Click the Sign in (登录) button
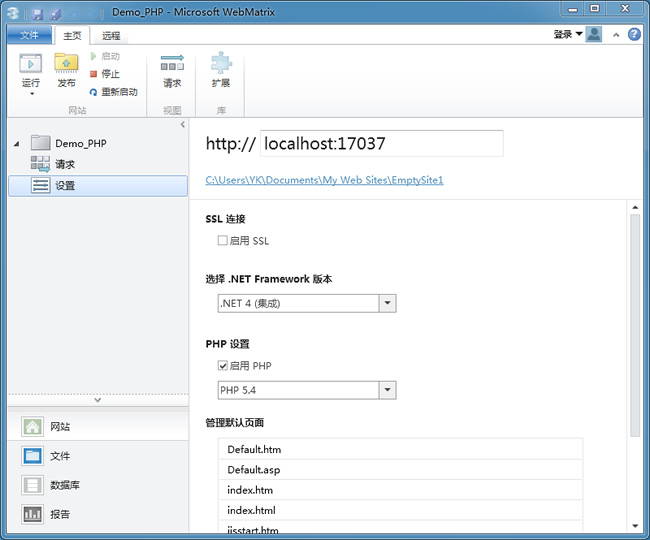Viewport: 650px width, 540px height. [x=567, y=34]
